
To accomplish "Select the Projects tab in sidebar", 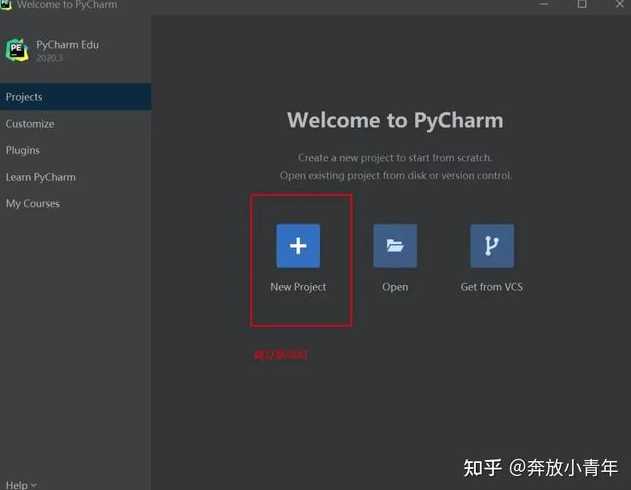I will (76, 97).
